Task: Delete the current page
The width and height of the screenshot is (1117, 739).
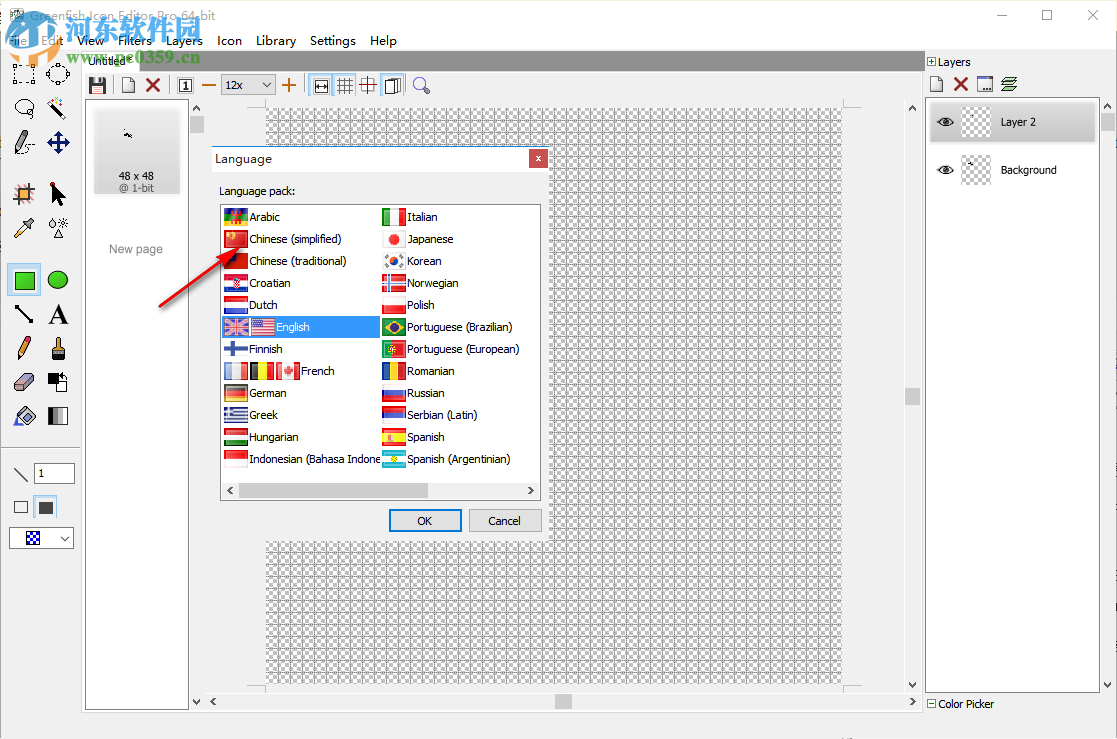Action: 152,85
